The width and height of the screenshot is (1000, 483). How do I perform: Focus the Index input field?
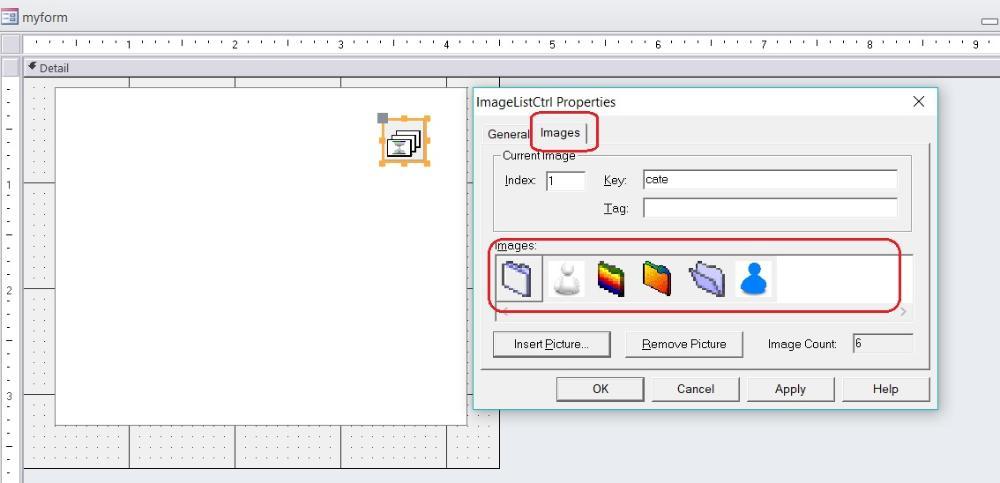click(566, 181)
